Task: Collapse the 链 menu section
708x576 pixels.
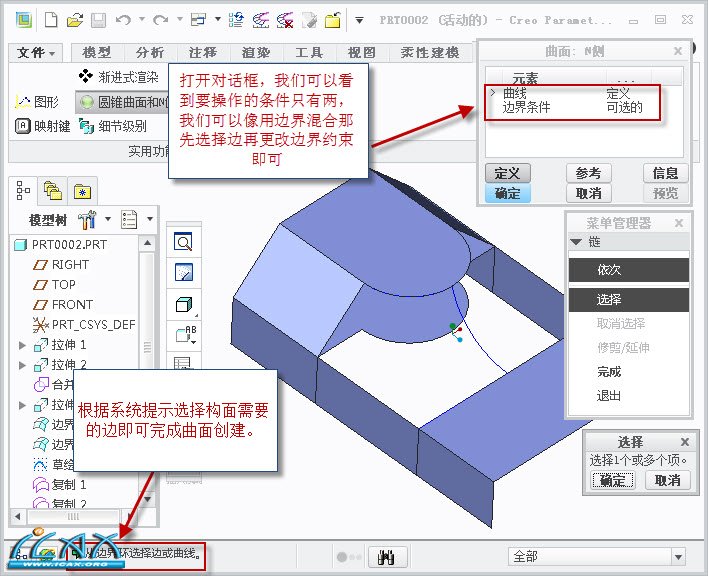Action: (576, 242)
